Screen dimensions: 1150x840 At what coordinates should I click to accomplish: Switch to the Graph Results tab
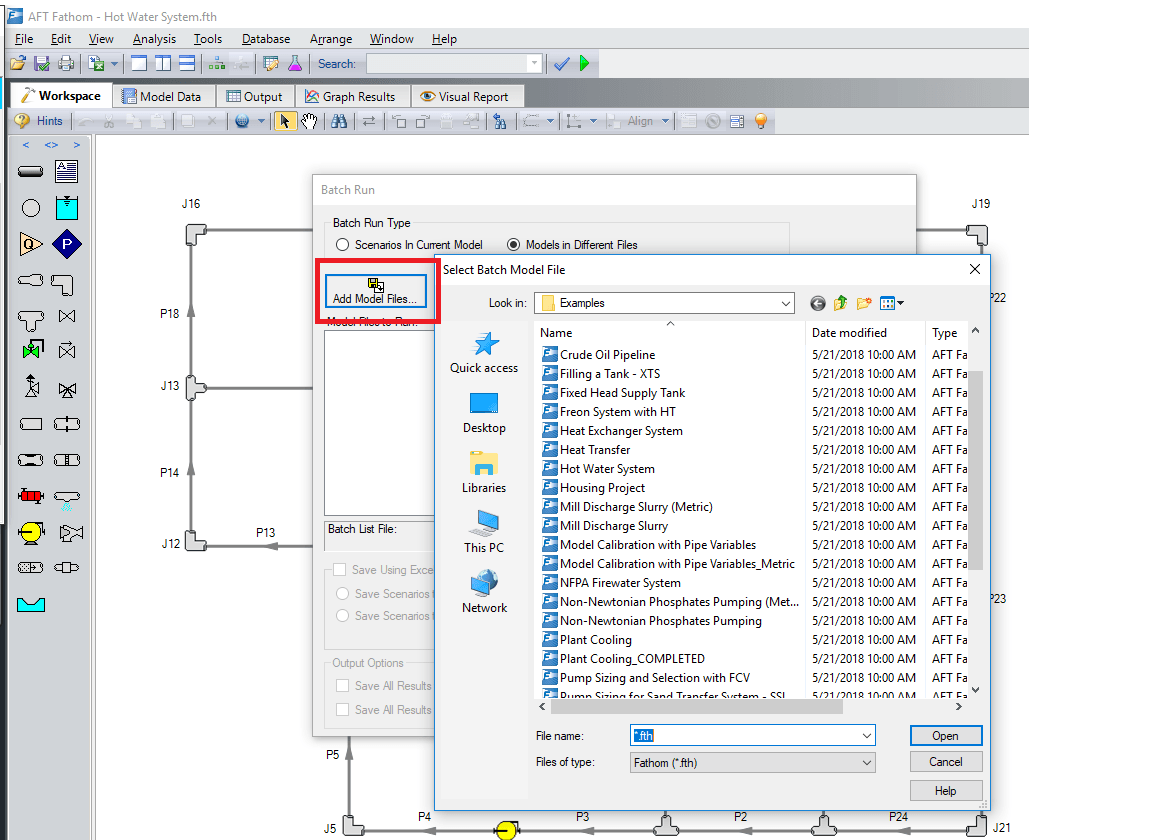(351, 96)
